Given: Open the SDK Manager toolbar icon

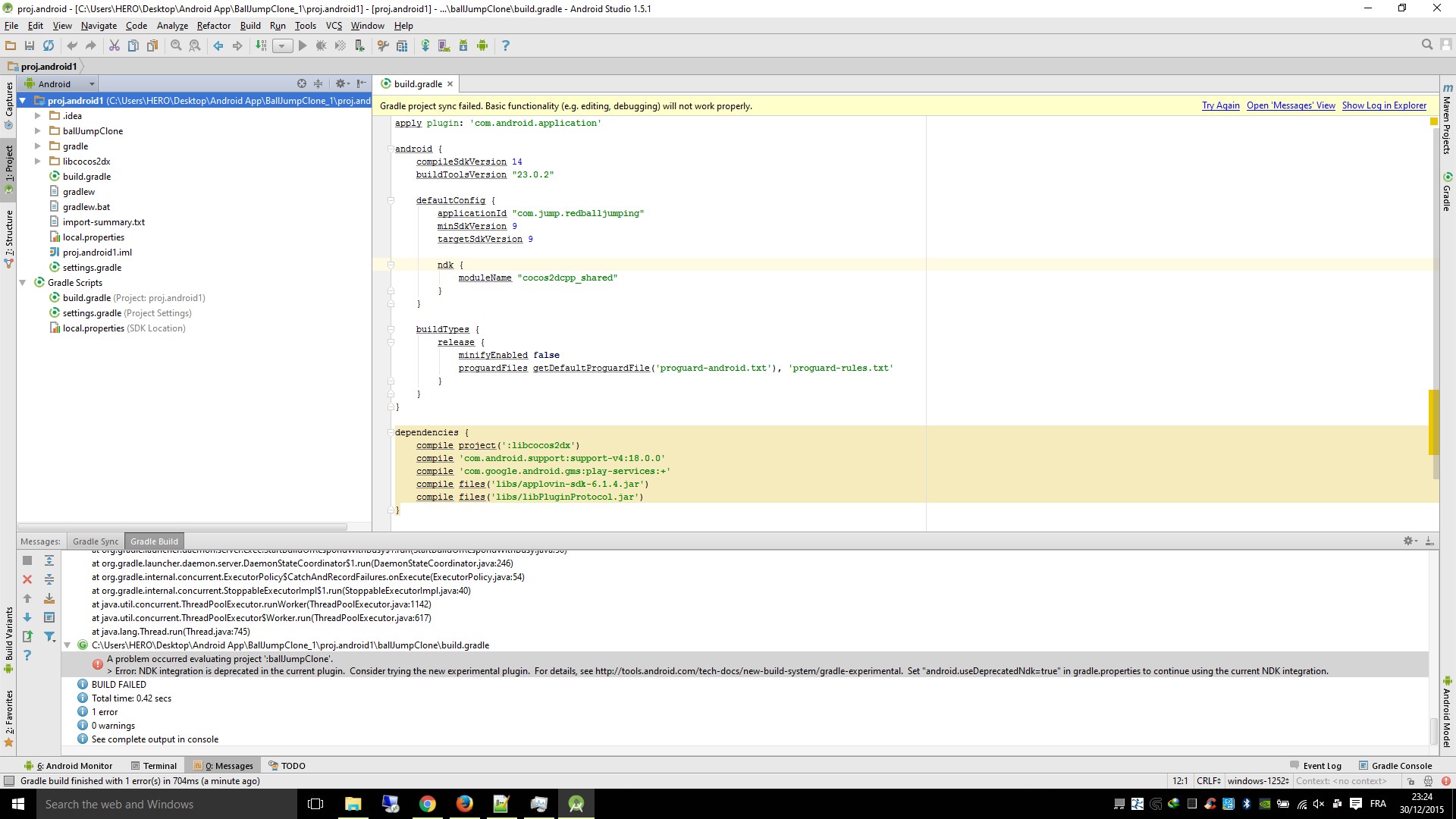Looking at the screenshot, I should [x=463, y=45].
